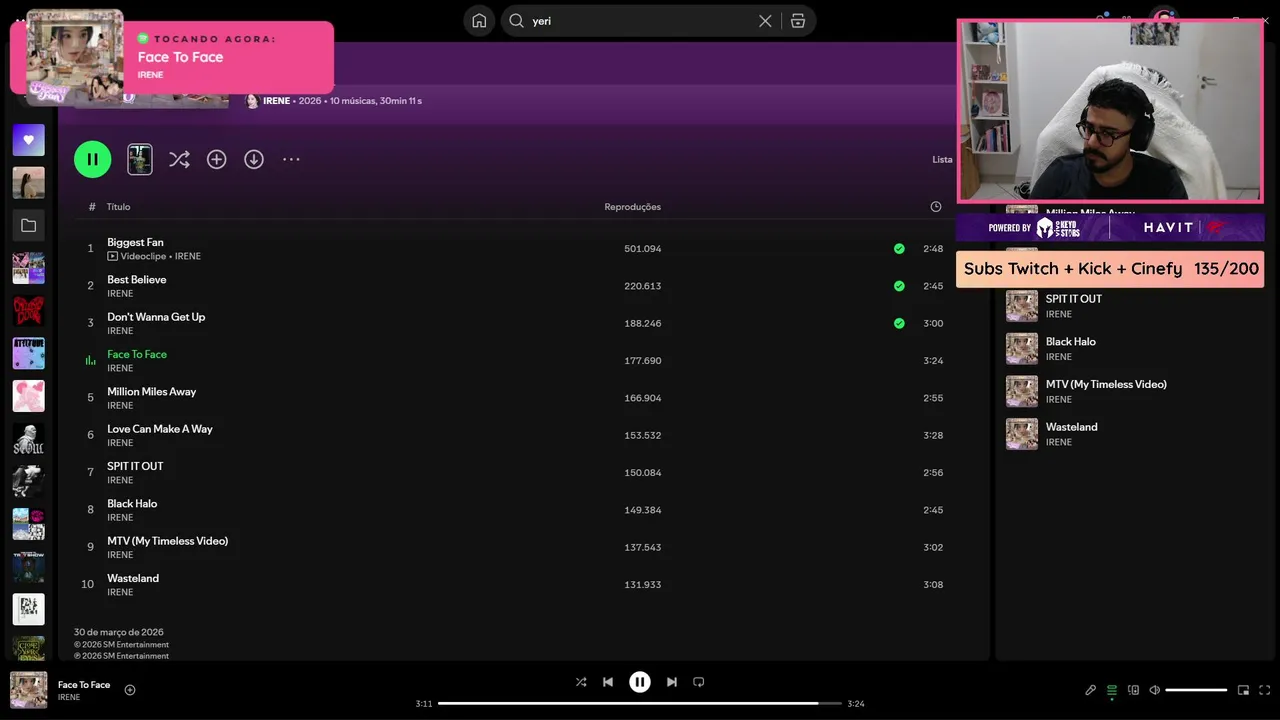Open the album's more options ellipsis

291,159
